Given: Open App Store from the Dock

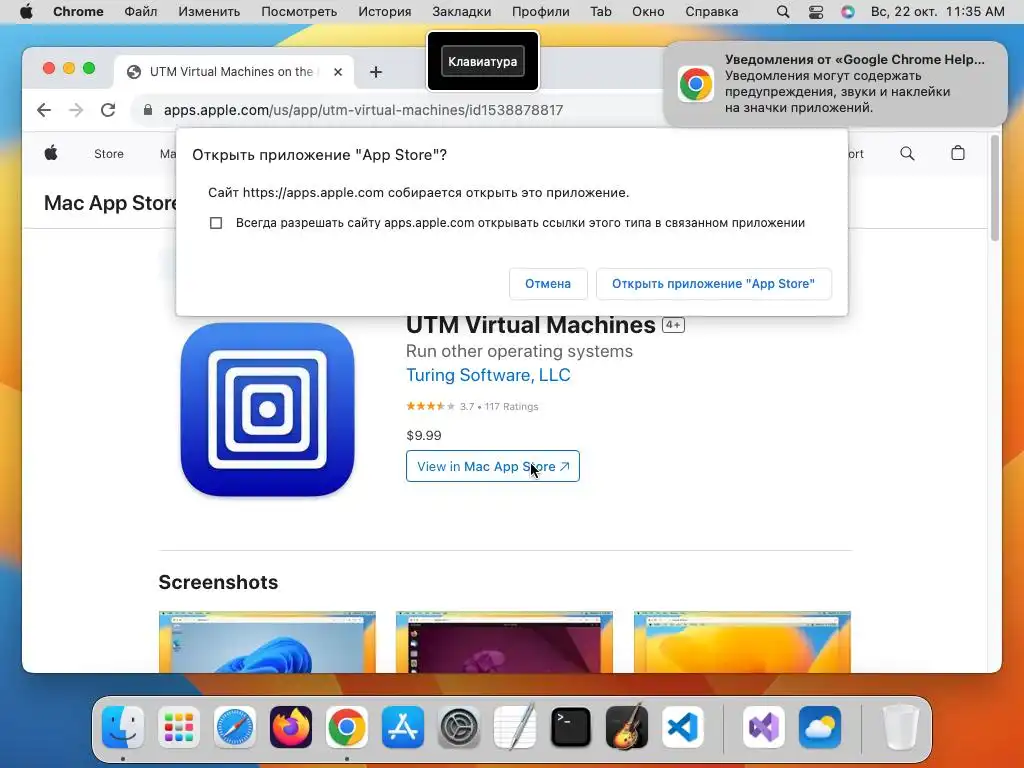Looking at the screenshot, I should 403,727.
